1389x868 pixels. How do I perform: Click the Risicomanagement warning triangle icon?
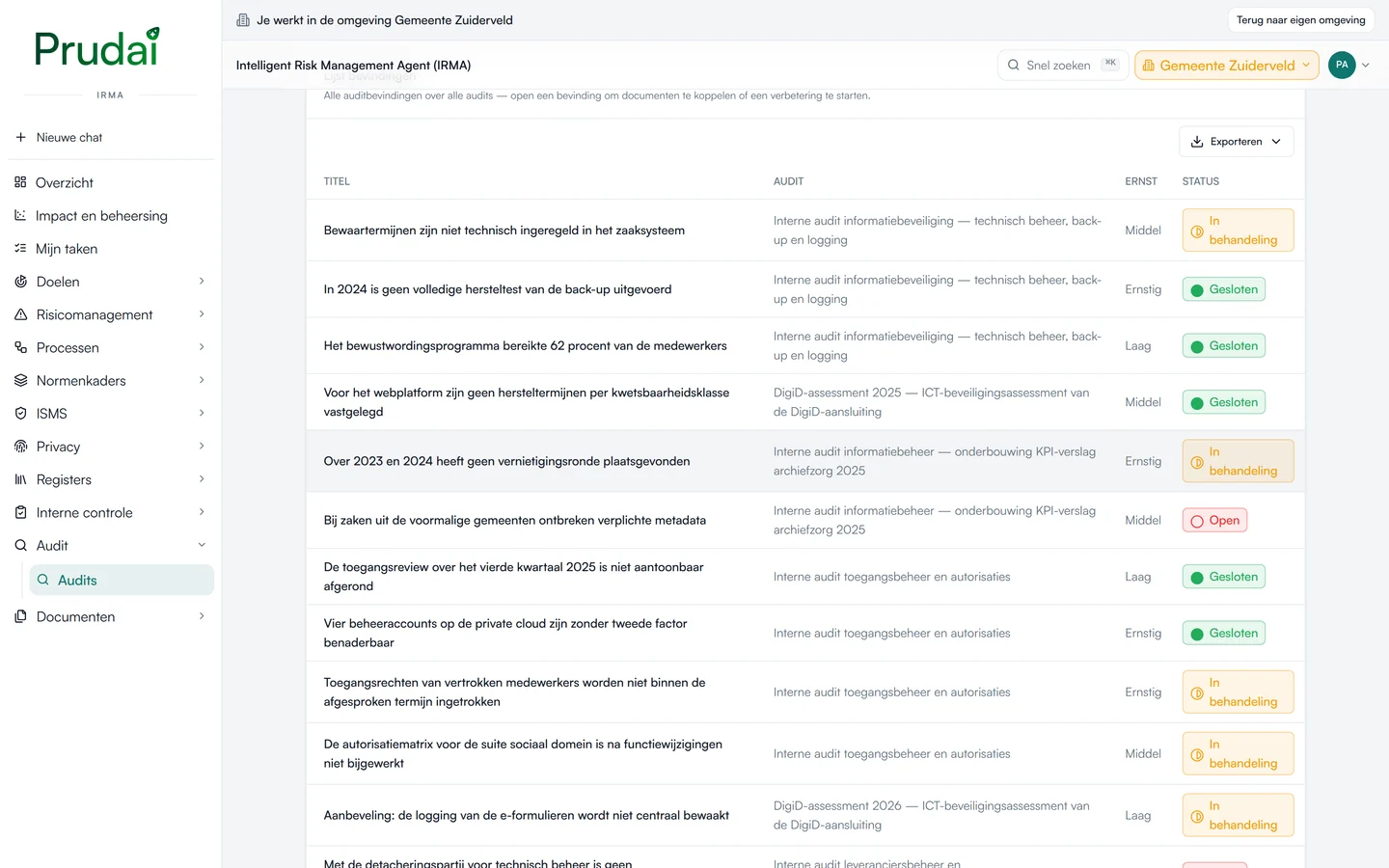(20, 314)
